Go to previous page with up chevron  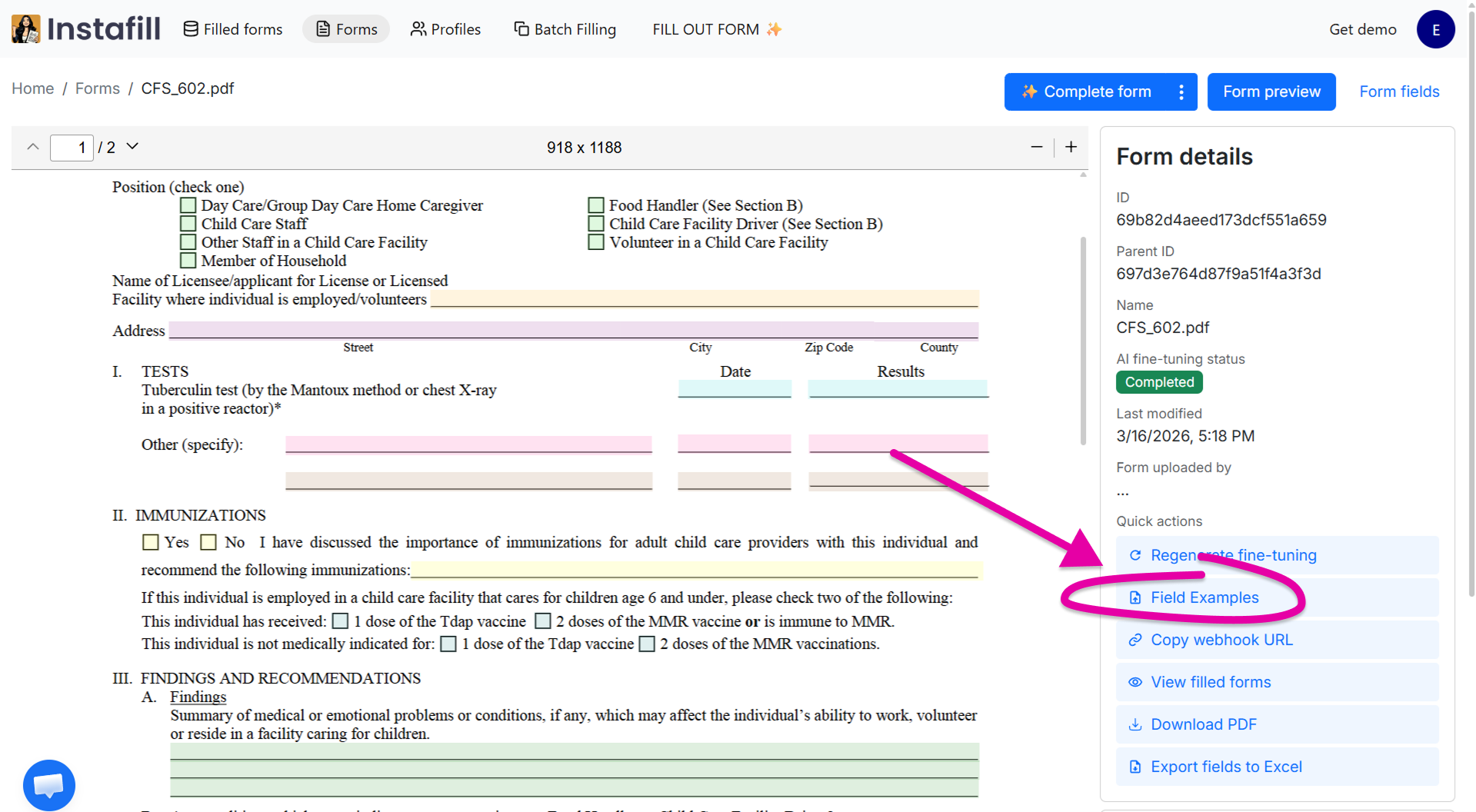(32, 147)
